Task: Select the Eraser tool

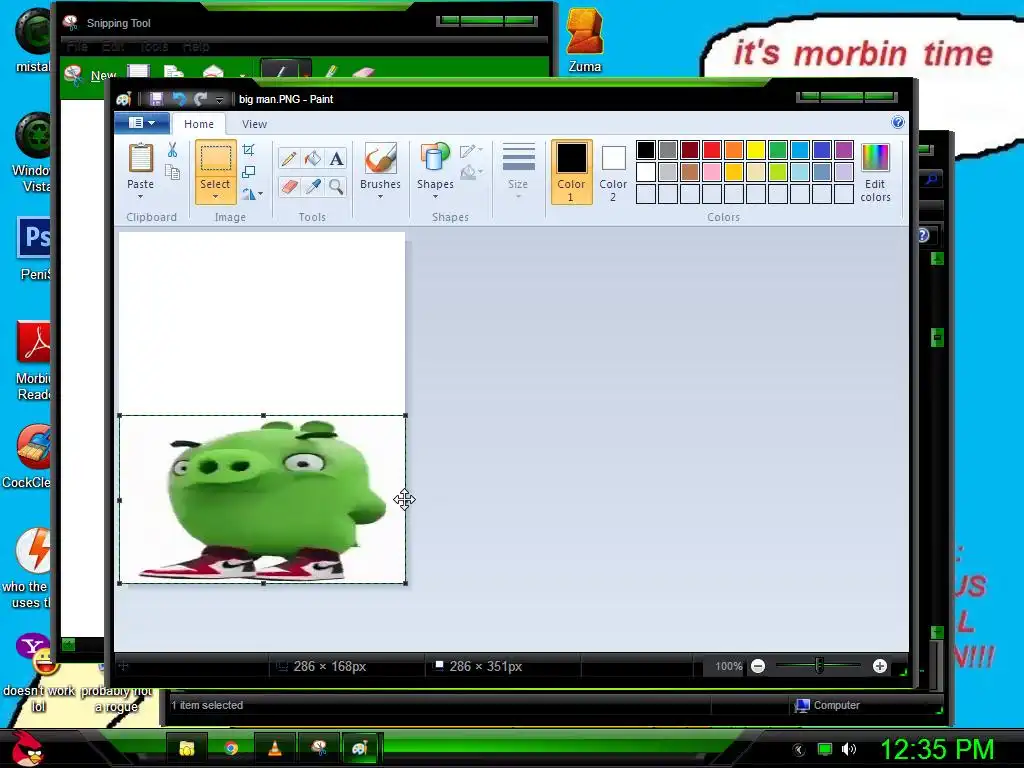Action: [x=289, y=187]
